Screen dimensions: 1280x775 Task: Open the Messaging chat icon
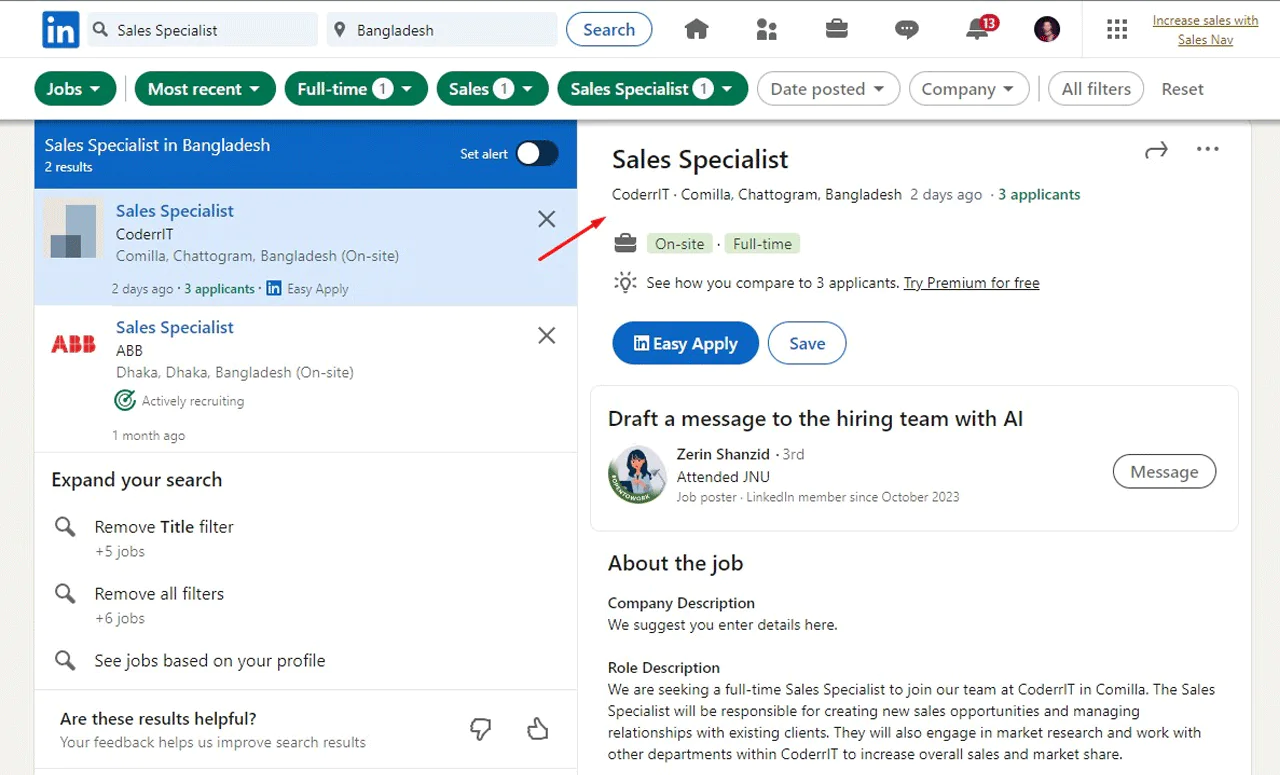pyautogui.click(x=906, y=29)
